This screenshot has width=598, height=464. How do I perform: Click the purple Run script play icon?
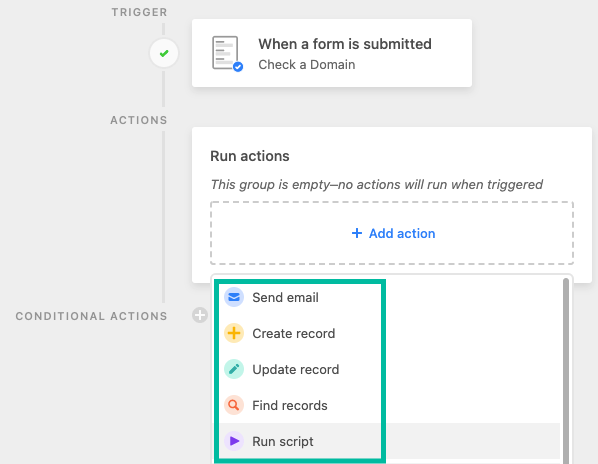[x=234, y=441]
